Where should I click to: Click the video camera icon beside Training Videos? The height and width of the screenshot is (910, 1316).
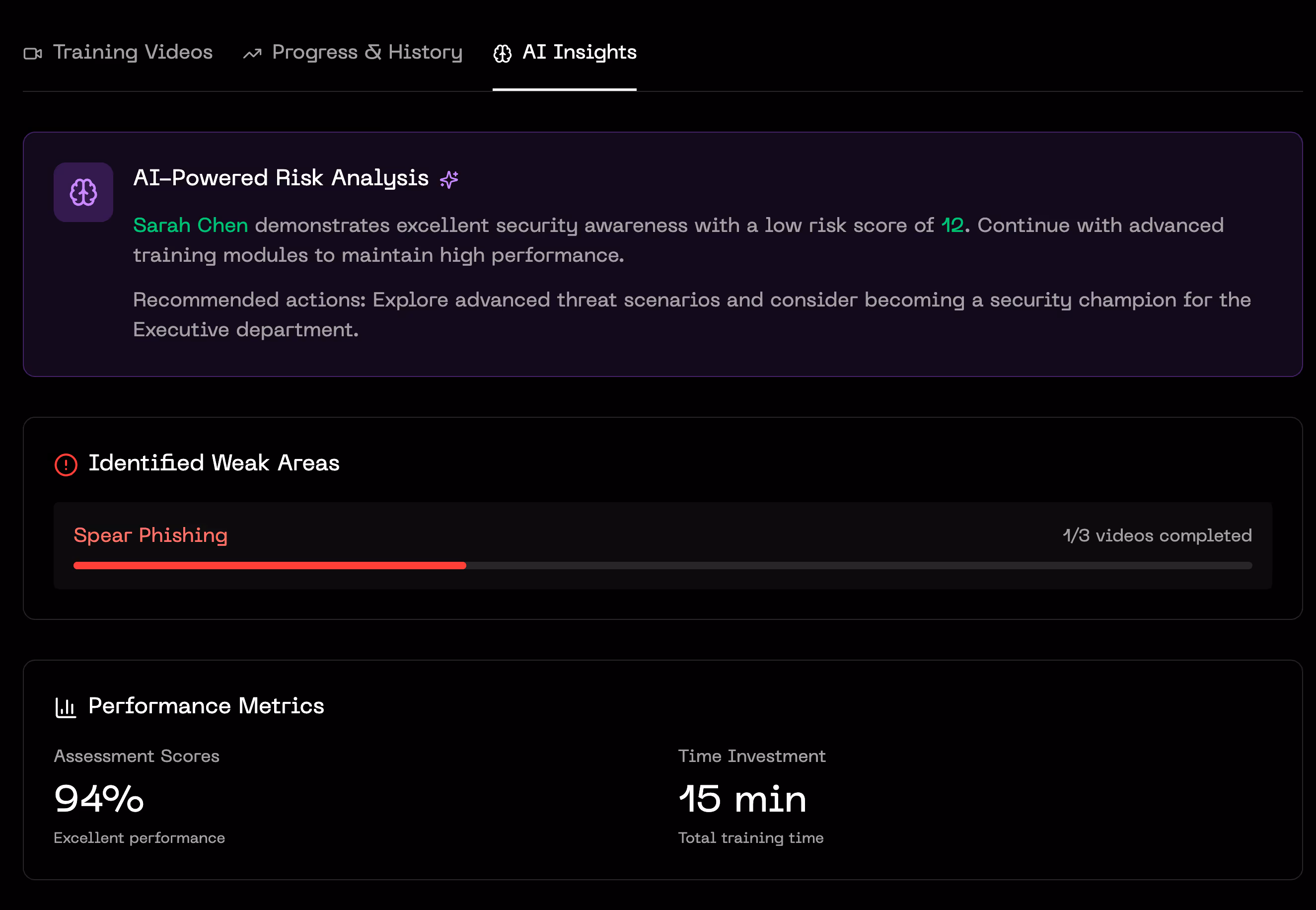[x=32, y=54]
